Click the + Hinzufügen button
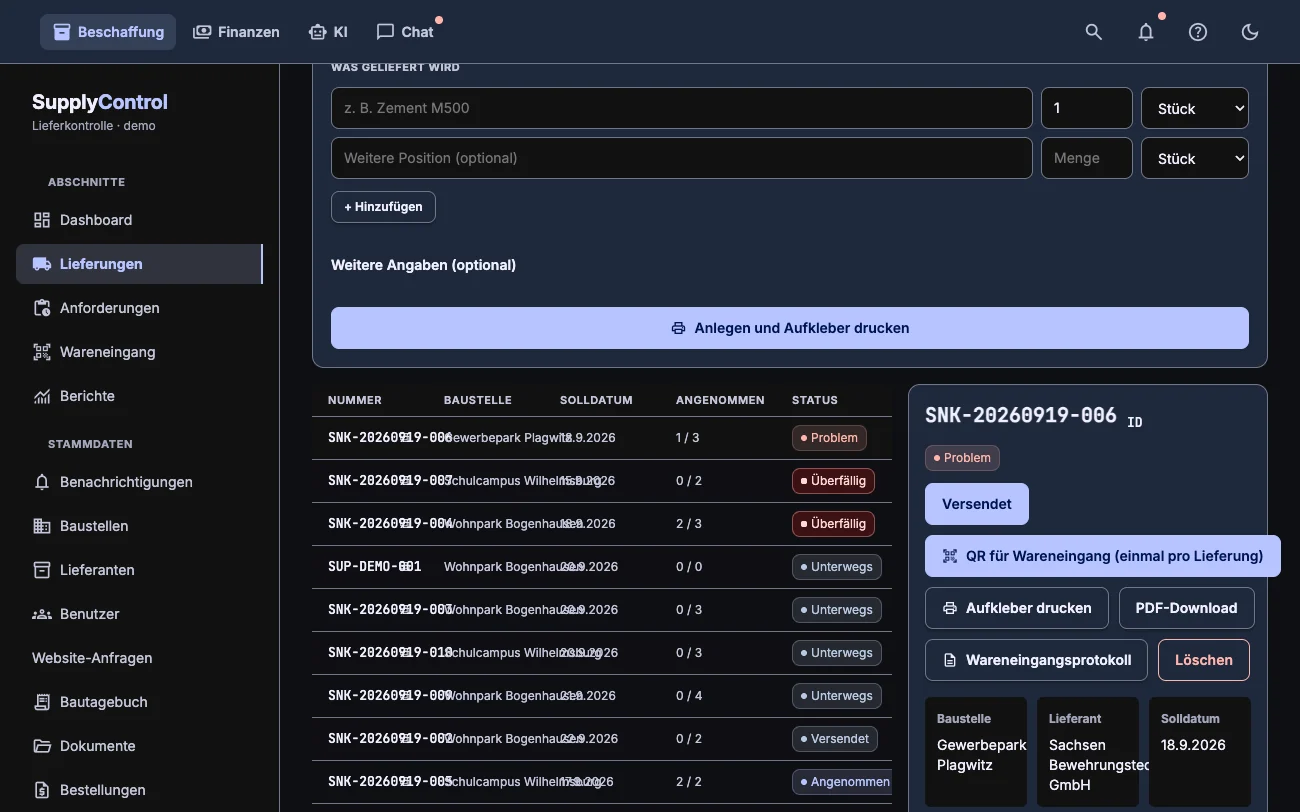The height and width of the screenshot is (812, 1300). [x=383, y=207]
